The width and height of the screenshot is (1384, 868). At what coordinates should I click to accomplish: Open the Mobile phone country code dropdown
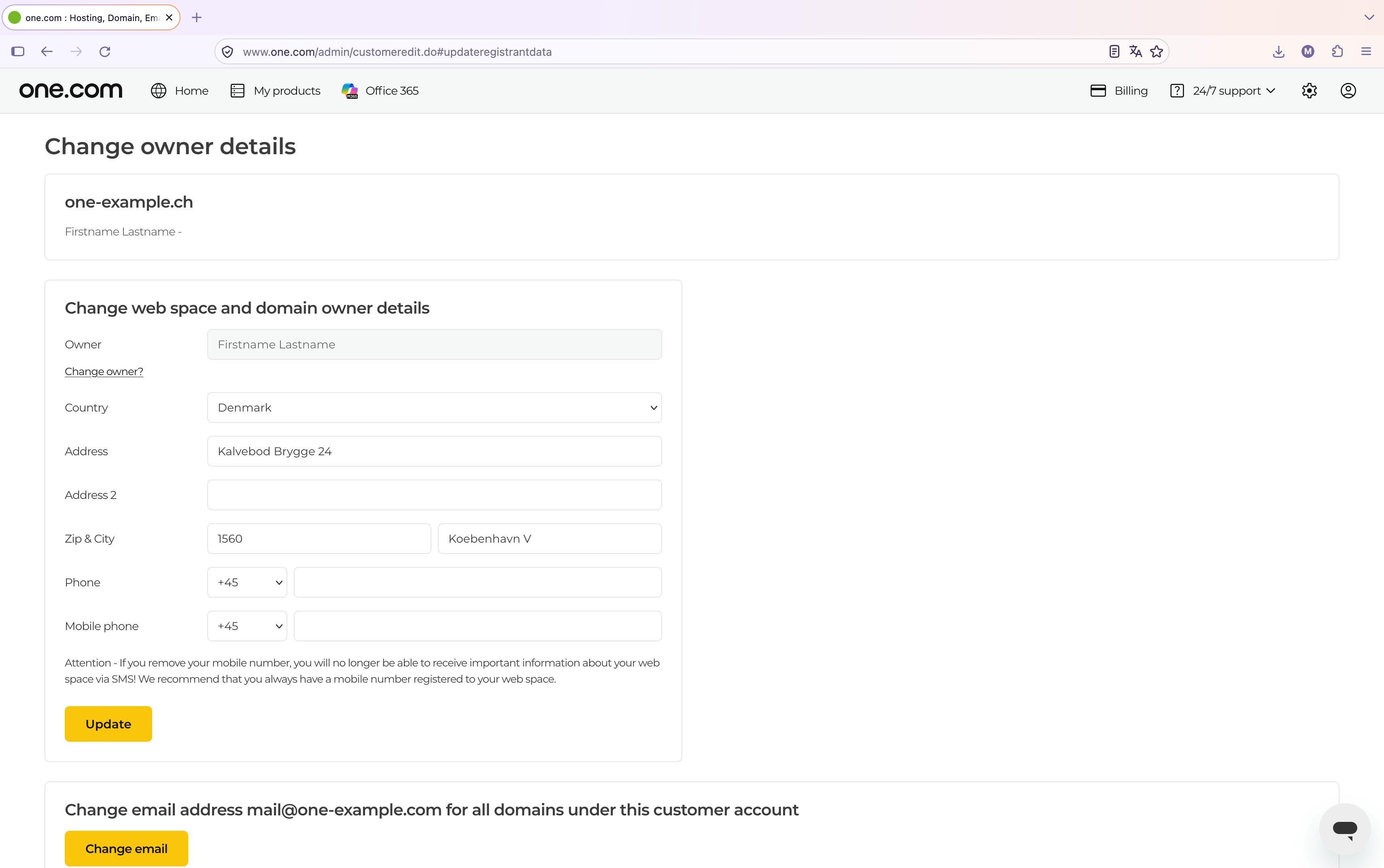[247, 626]
